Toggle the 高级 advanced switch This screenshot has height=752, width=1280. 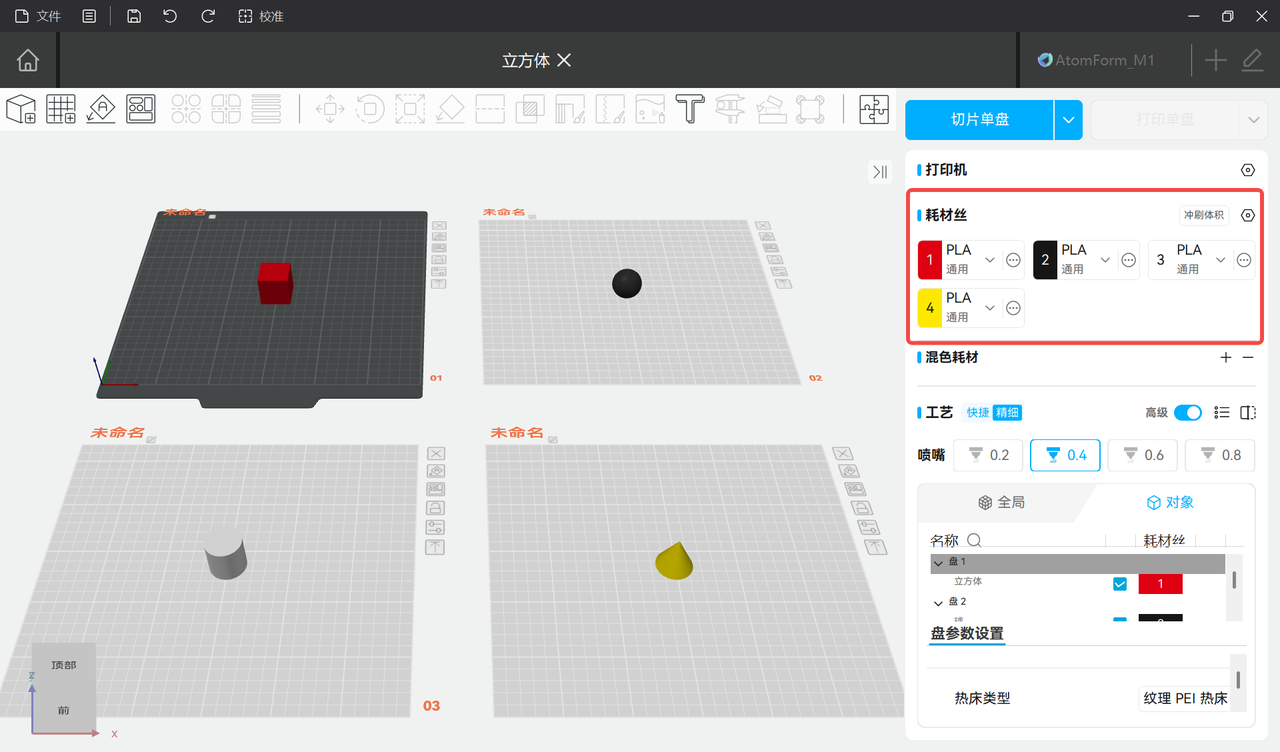click(1188, 413)
